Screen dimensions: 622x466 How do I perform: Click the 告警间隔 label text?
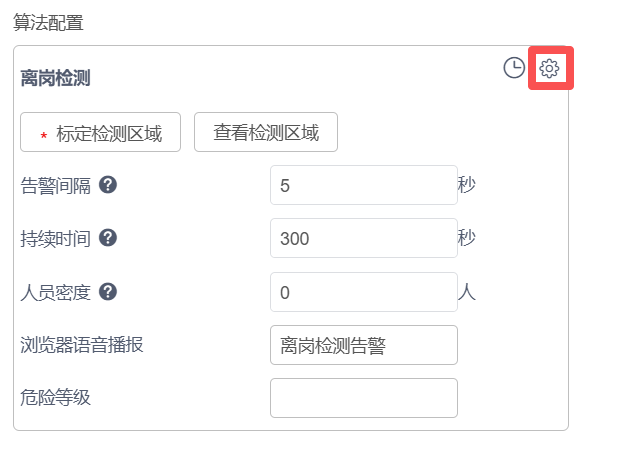pos(56,185)
